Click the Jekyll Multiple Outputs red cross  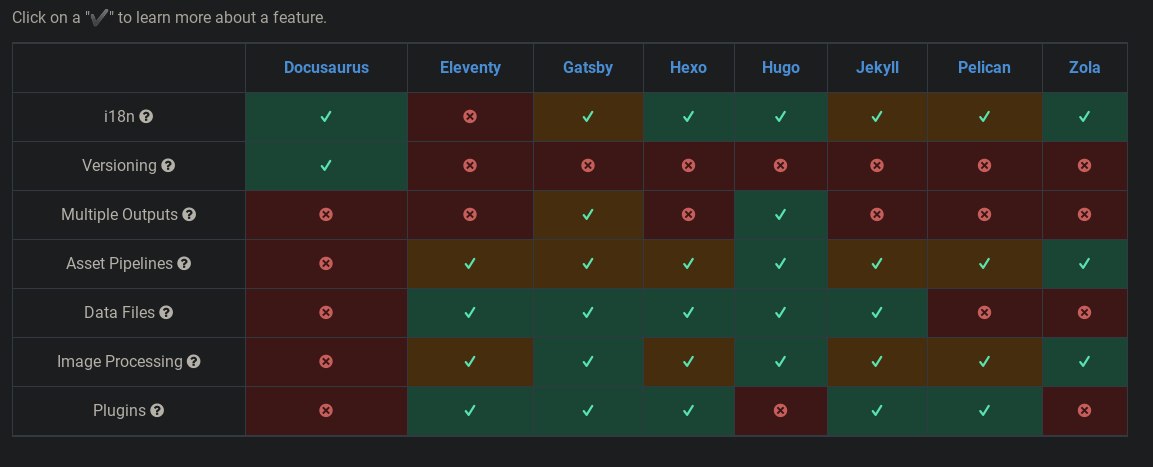877,215
